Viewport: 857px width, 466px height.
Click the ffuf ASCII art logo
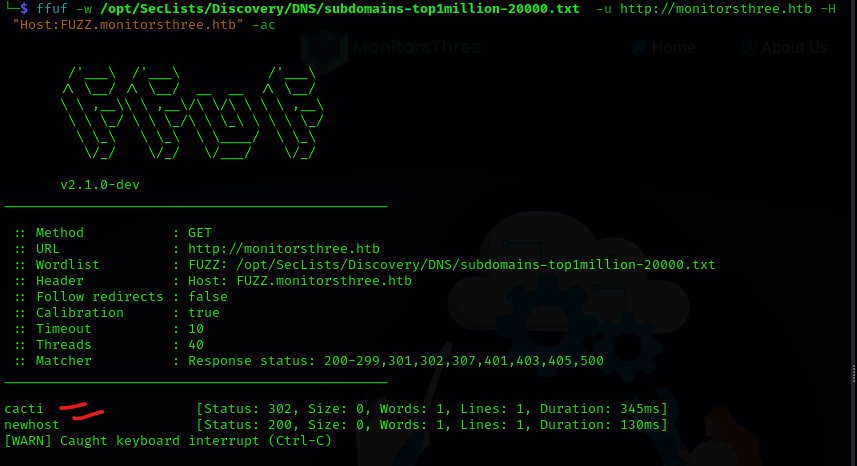click(191, 112)
